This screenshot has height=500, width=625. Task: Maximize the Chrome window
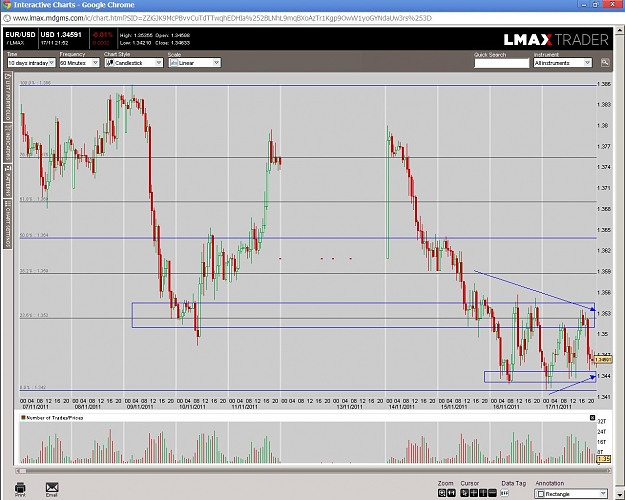point(596,4)
